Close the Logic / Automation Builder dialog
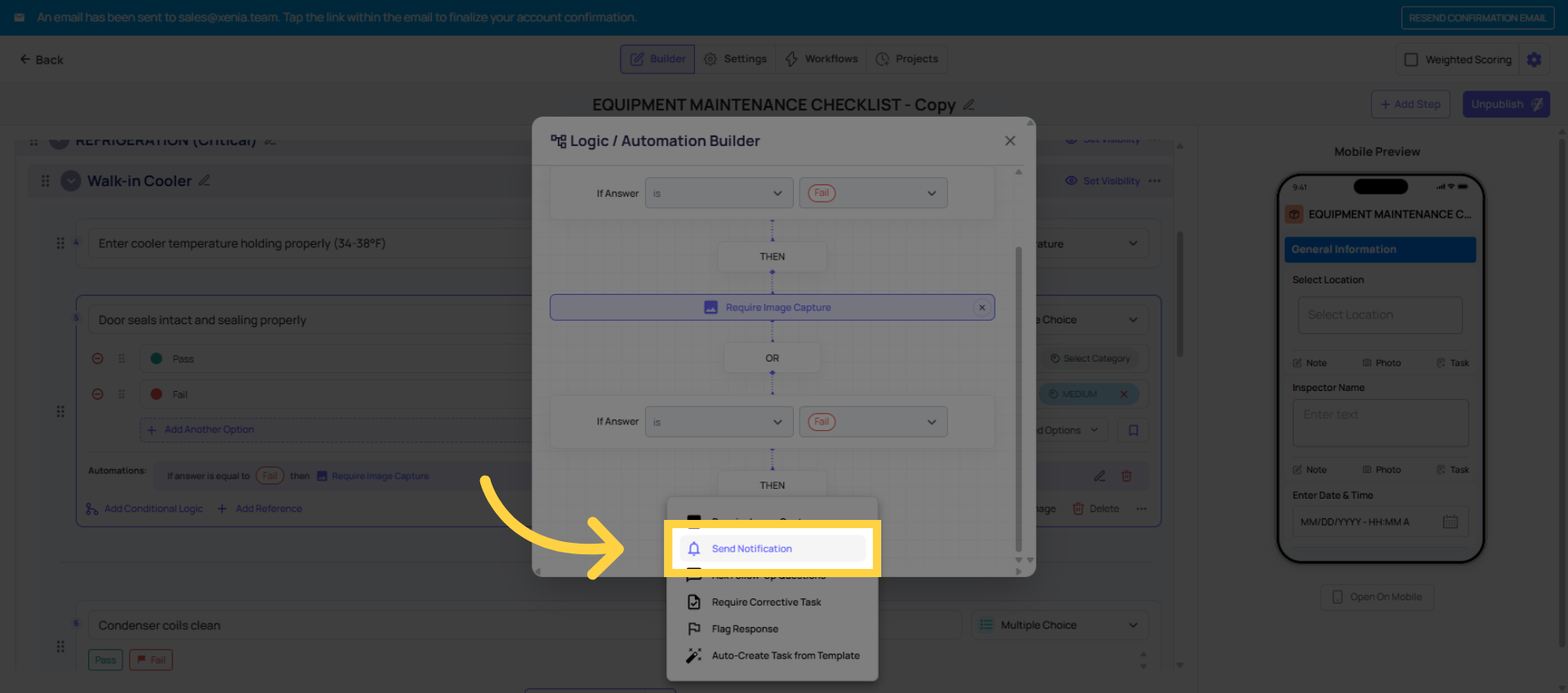 tap(1010, 140)
